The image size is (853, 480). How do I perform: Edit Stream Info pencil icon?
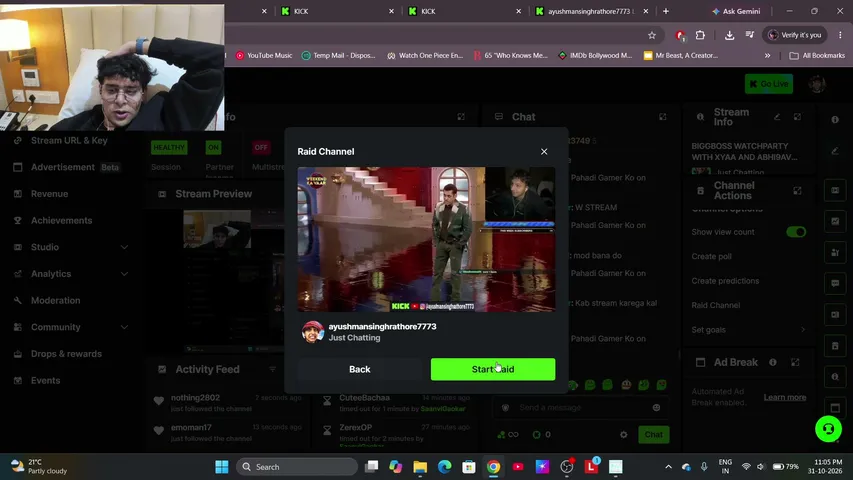coord(777,117)
